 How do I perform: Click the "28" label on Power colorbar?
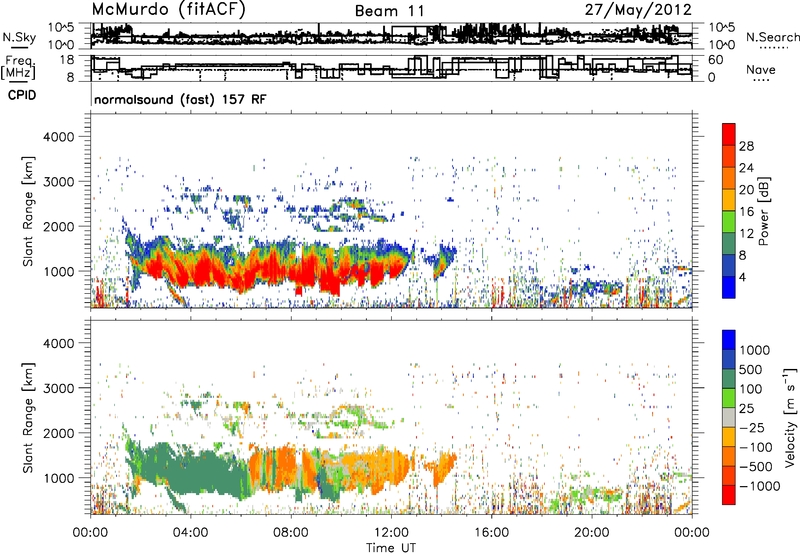746,146
